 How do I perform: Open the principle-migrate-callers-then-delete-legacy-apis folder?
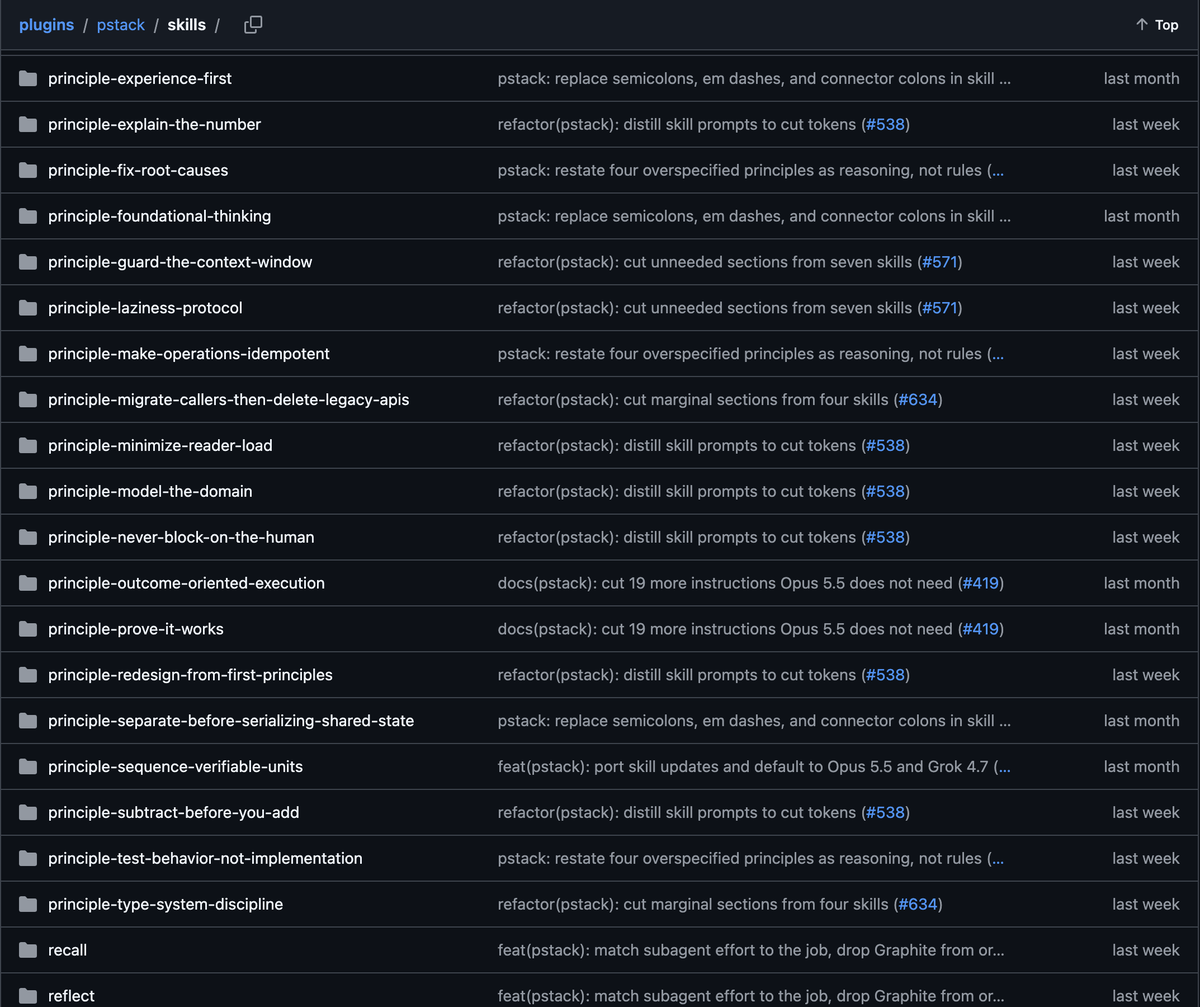(228, 399)
